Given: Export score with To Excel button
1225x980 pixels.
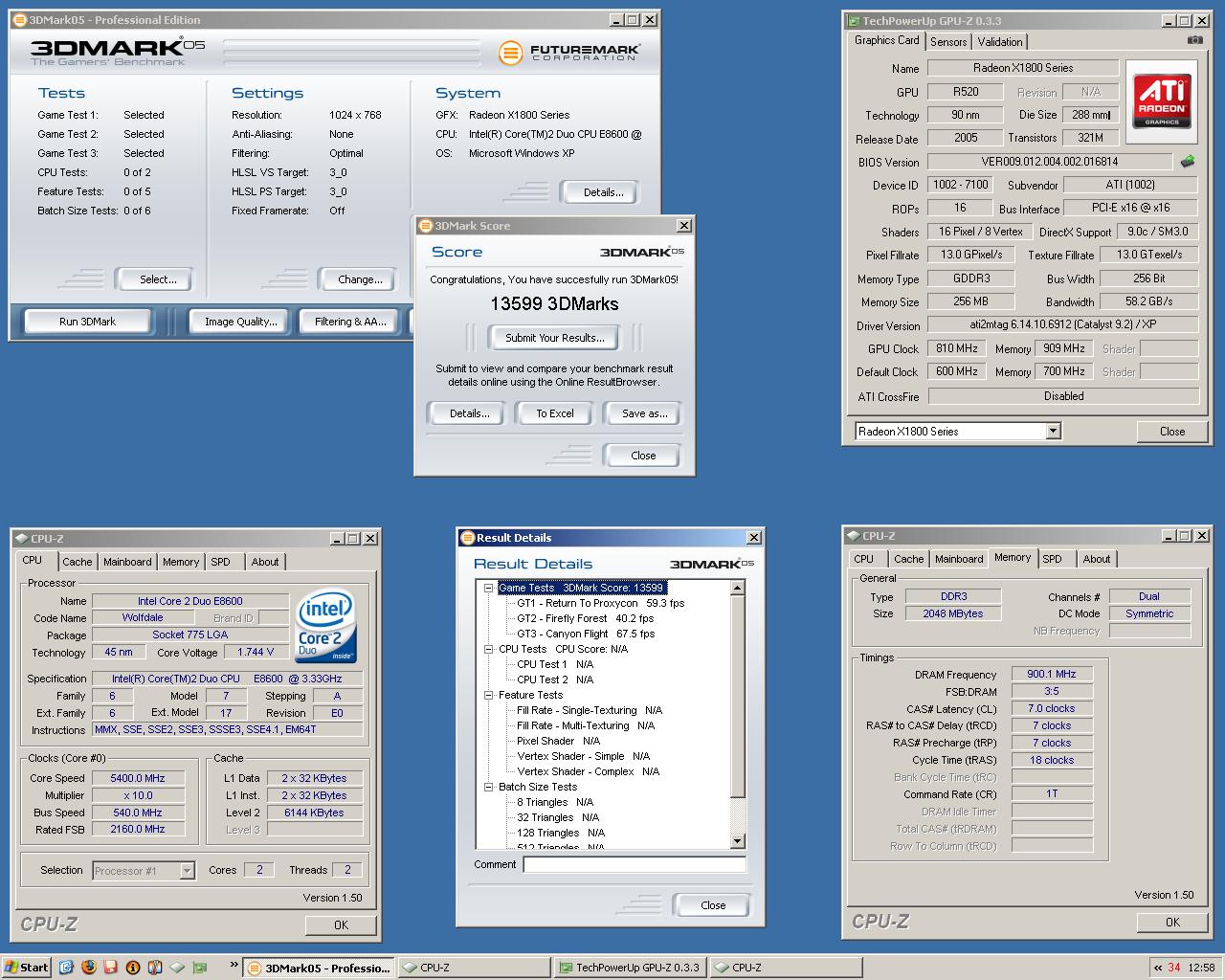Looking at the screenshot, I should coord(555,413).
